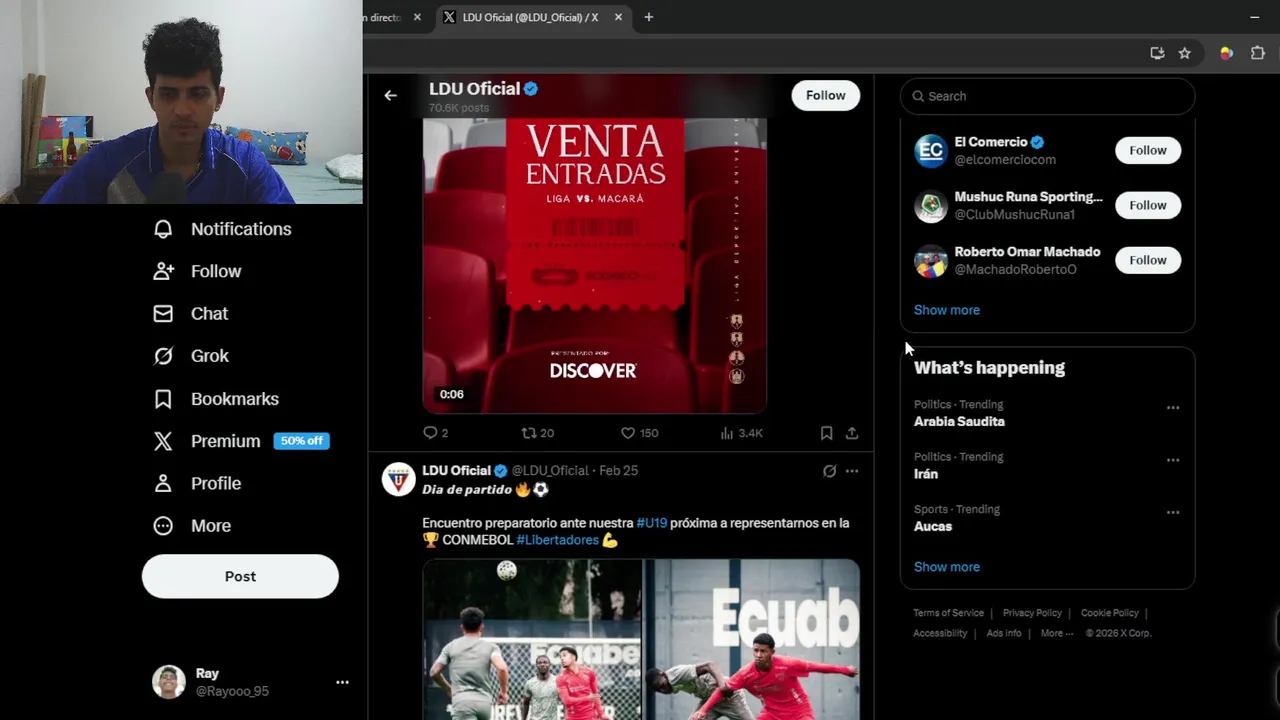Open the Irán trending topic
Screen dimensions: 1280x720
(x=926, y=474)
